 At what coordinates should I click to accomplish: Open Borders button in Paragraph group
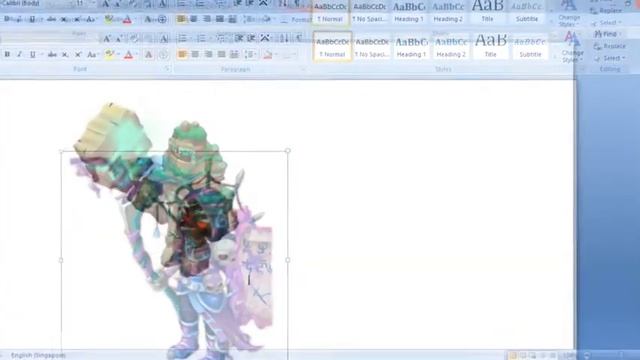(x=288, y=54)
